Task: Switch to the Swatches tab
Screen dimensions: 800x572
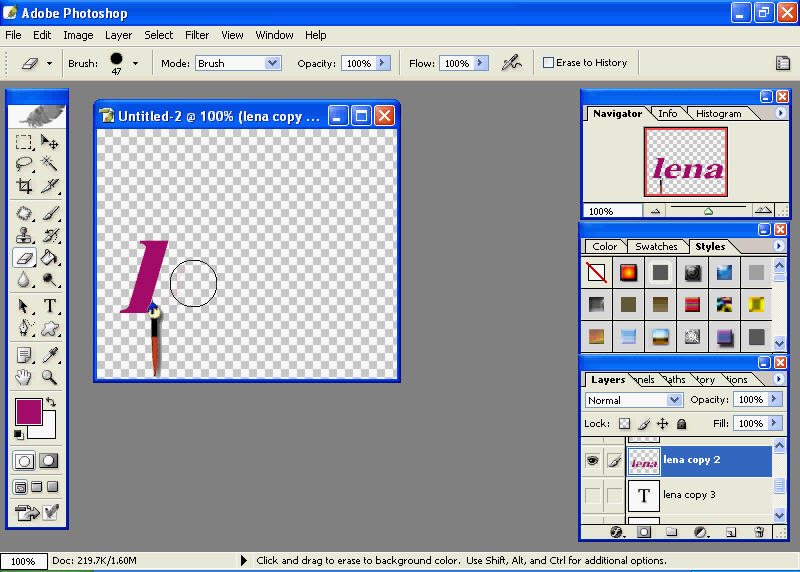Action: 656,247
